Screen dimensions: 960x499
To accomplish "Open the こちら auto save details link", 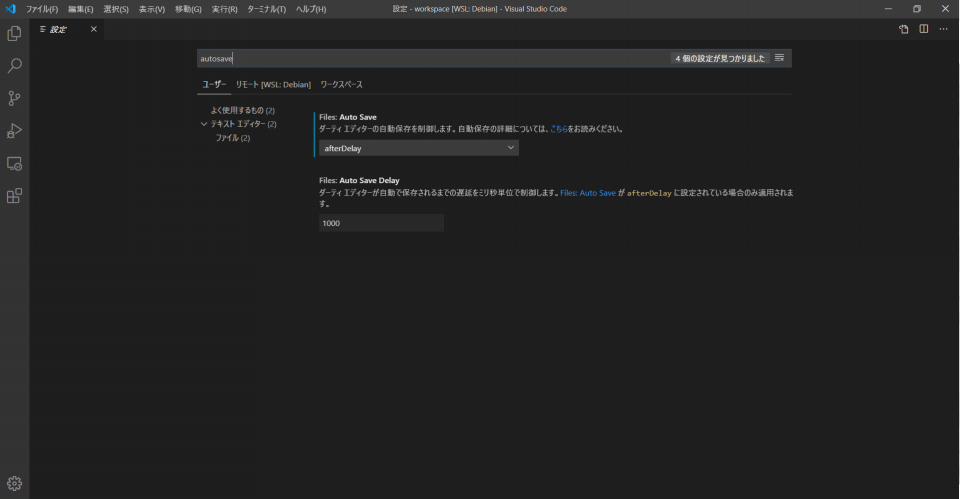I will tap(558, 129).
